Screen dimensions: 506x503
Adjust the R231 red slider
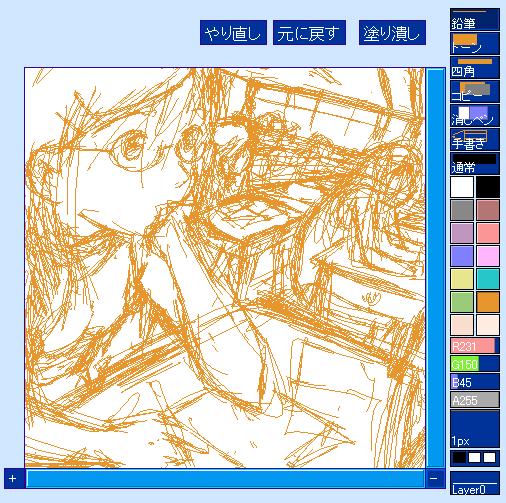coord(475,346)
